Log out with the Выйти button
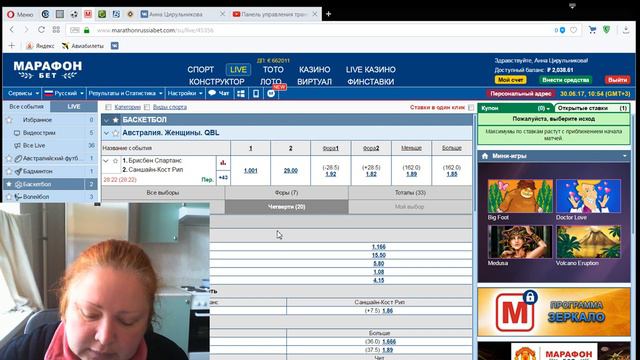The height and width of the screenshot is (360, 640). 618,80
